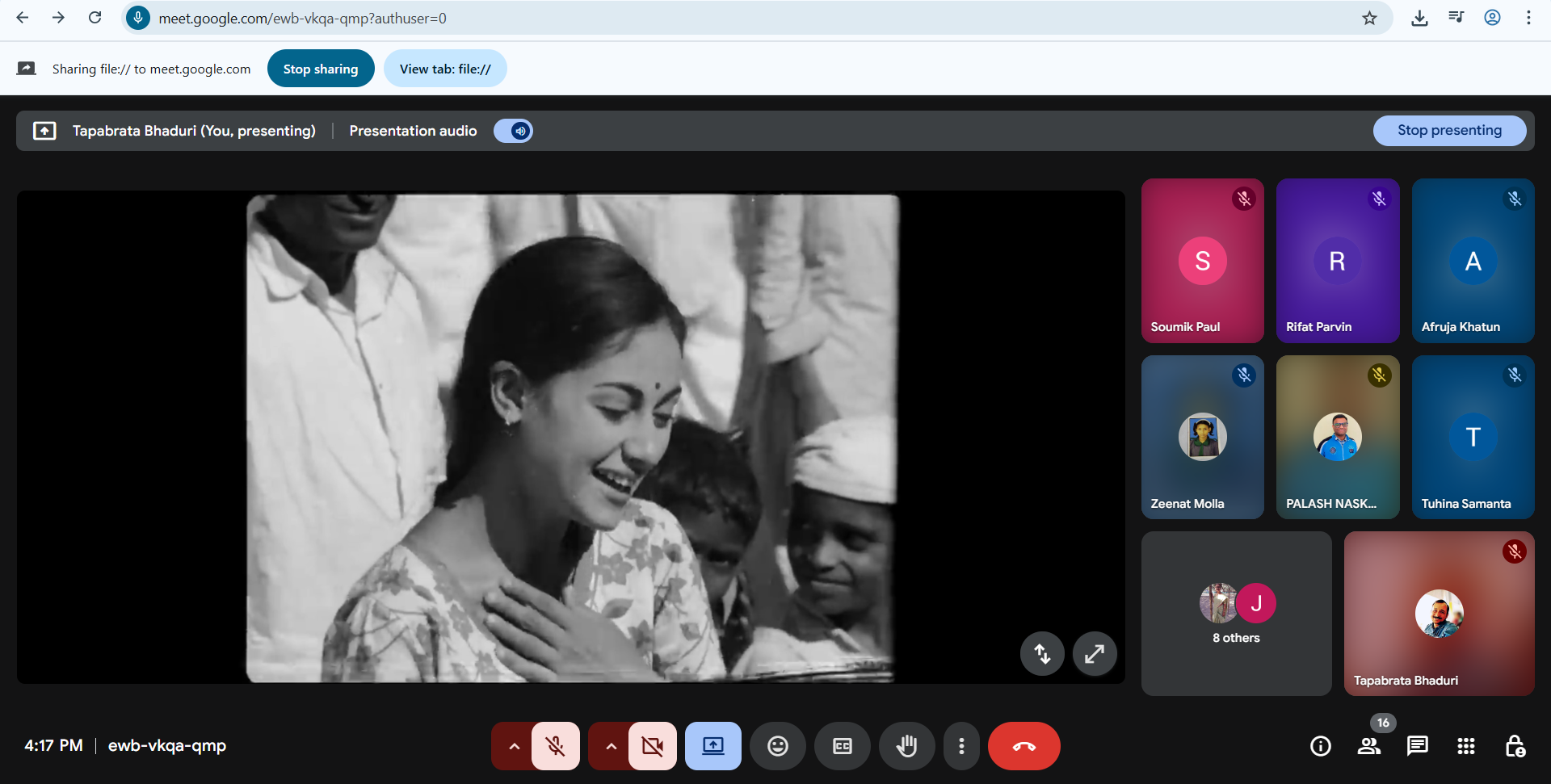
Task: Reload the Meet page
Action: [95, 18]
